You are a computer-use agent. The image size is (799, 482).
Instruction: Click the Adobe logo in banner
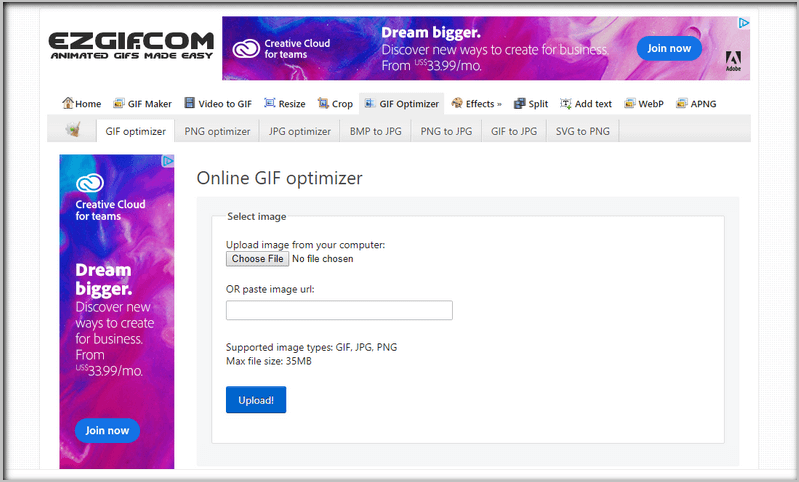click(733, 61)
